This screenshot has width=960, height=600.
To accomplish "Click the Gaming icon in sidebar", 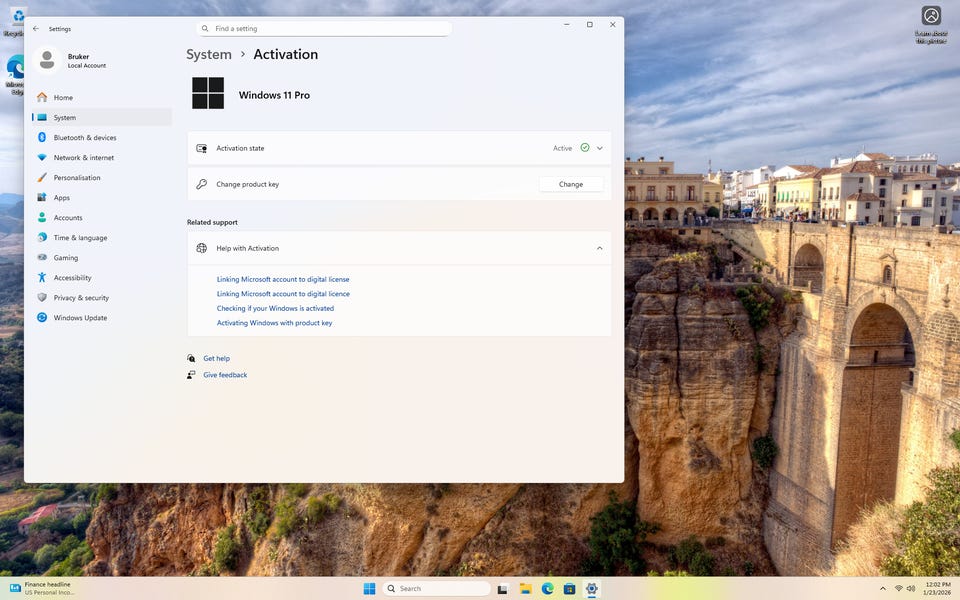I will click(x=42, y=258).
